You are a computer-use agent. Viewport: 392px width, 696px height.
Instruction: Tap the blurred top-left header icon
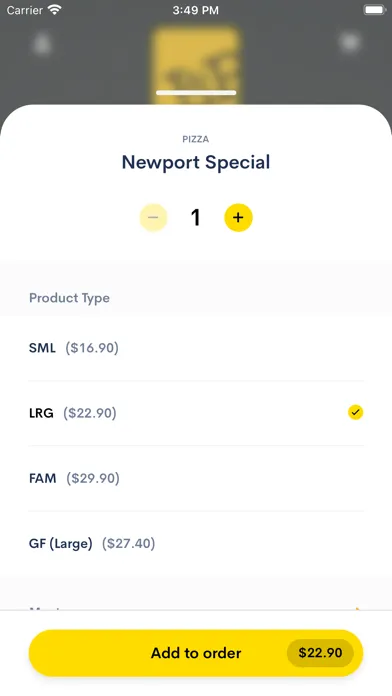(43, 44)
